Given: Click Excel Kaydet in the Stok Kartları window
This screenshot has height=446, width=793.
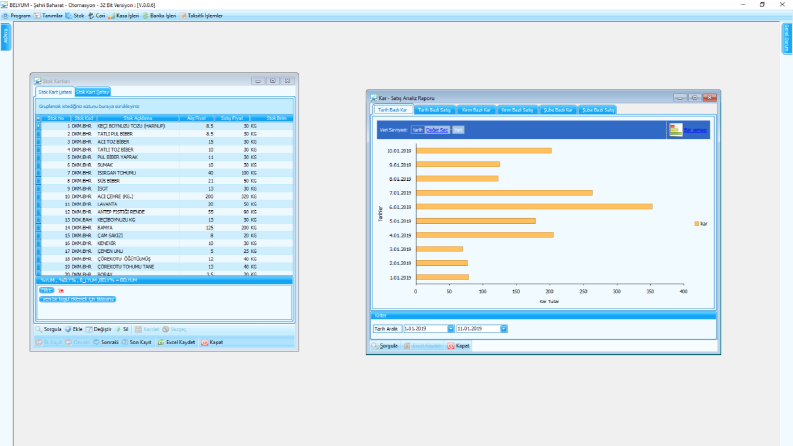Looking at the screenshot, I should click(x=177, y=342).
